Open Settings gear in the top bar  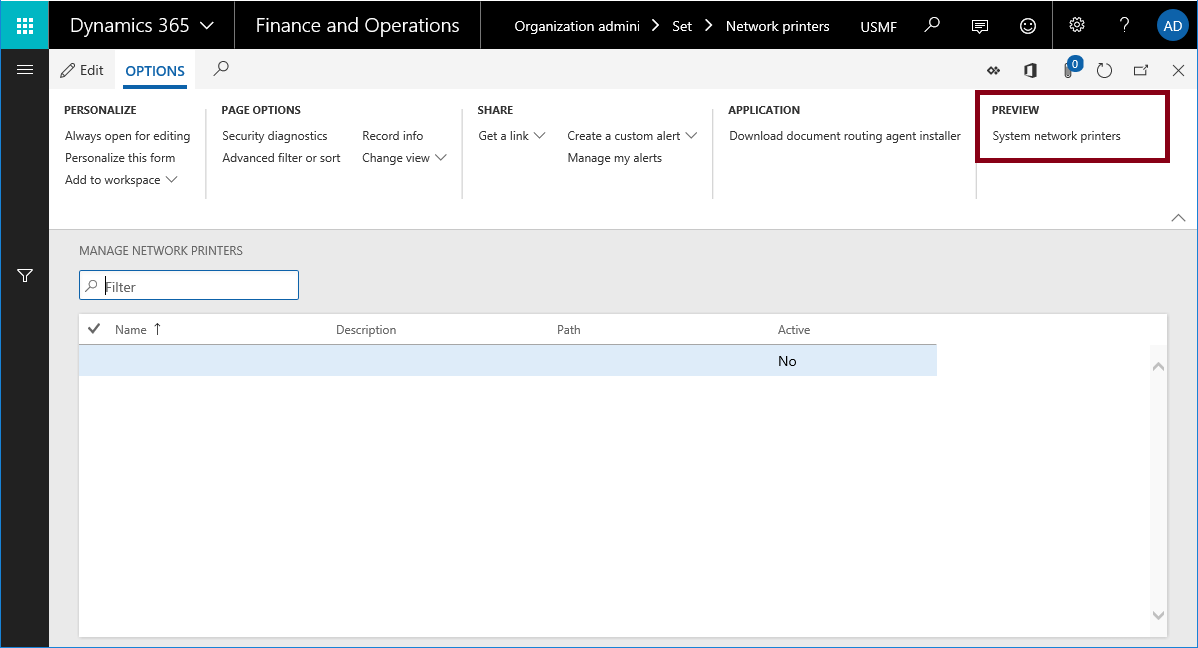[1075, 25]
